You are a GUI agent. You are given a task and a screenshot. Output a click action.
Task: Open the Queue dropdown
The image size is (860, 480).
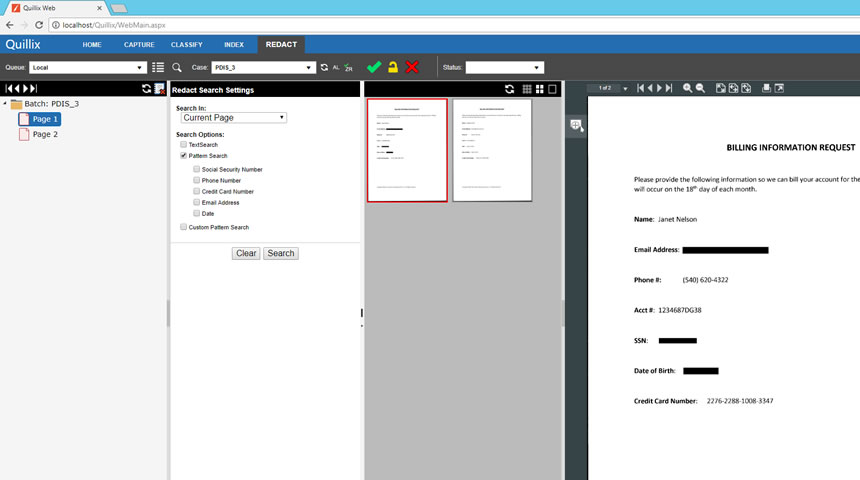(88, 68)
